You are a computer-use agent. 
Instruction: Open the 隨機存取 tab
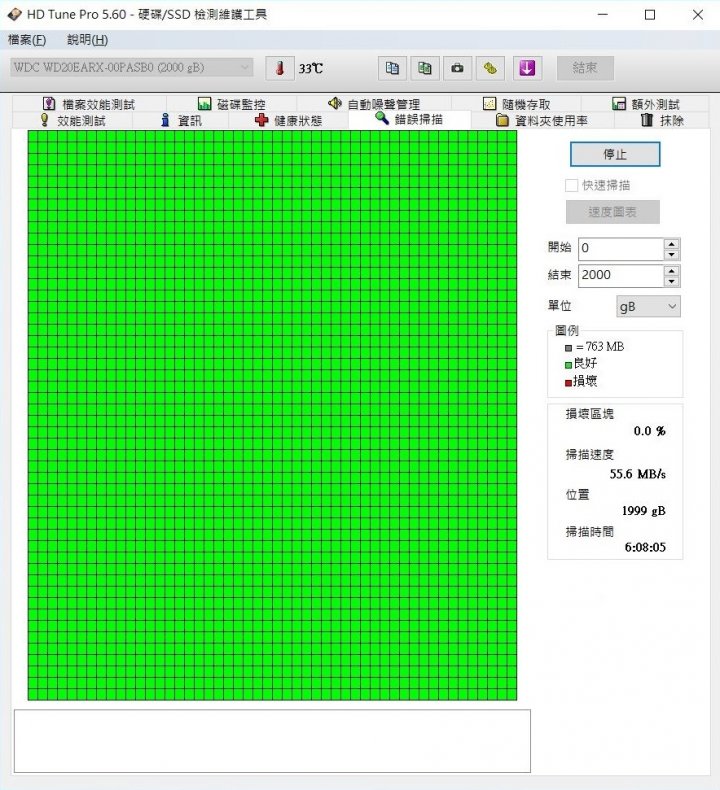tap(516, 104)
